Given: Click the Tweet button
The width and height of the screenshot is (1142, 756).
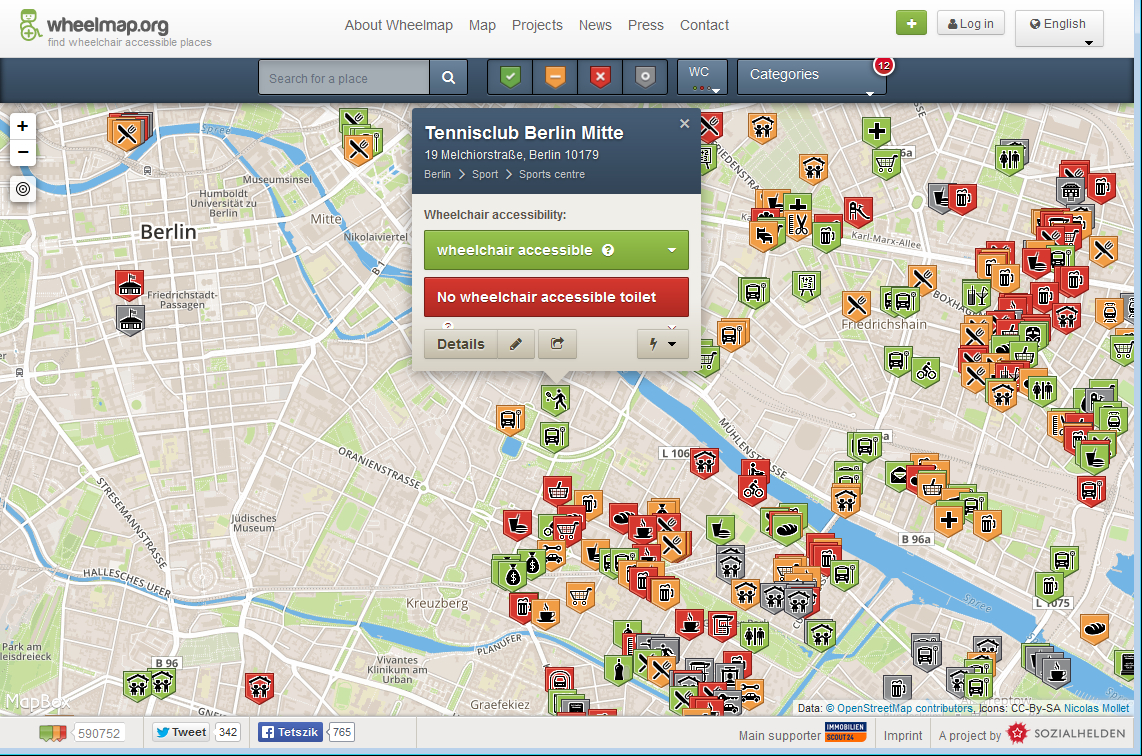Looking at the screenshot, I should 181,732.
